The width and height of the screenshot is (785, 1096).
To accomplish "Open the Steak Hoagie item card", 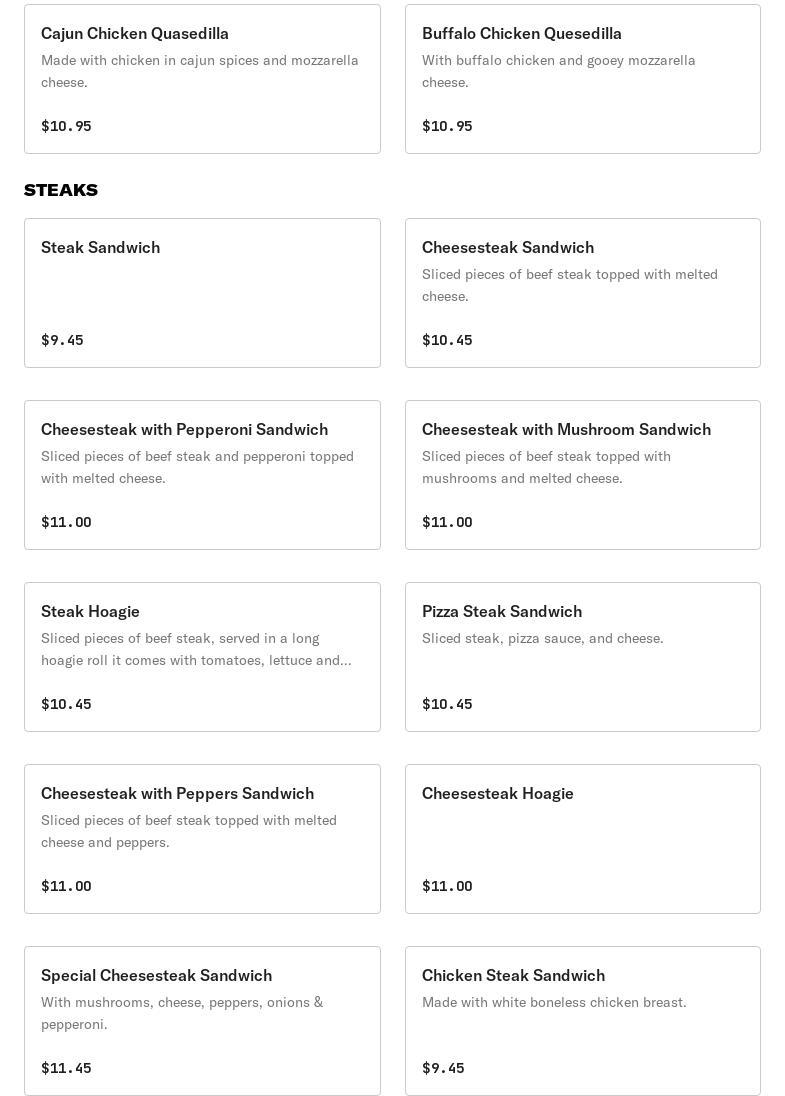I will coord(202,657).
